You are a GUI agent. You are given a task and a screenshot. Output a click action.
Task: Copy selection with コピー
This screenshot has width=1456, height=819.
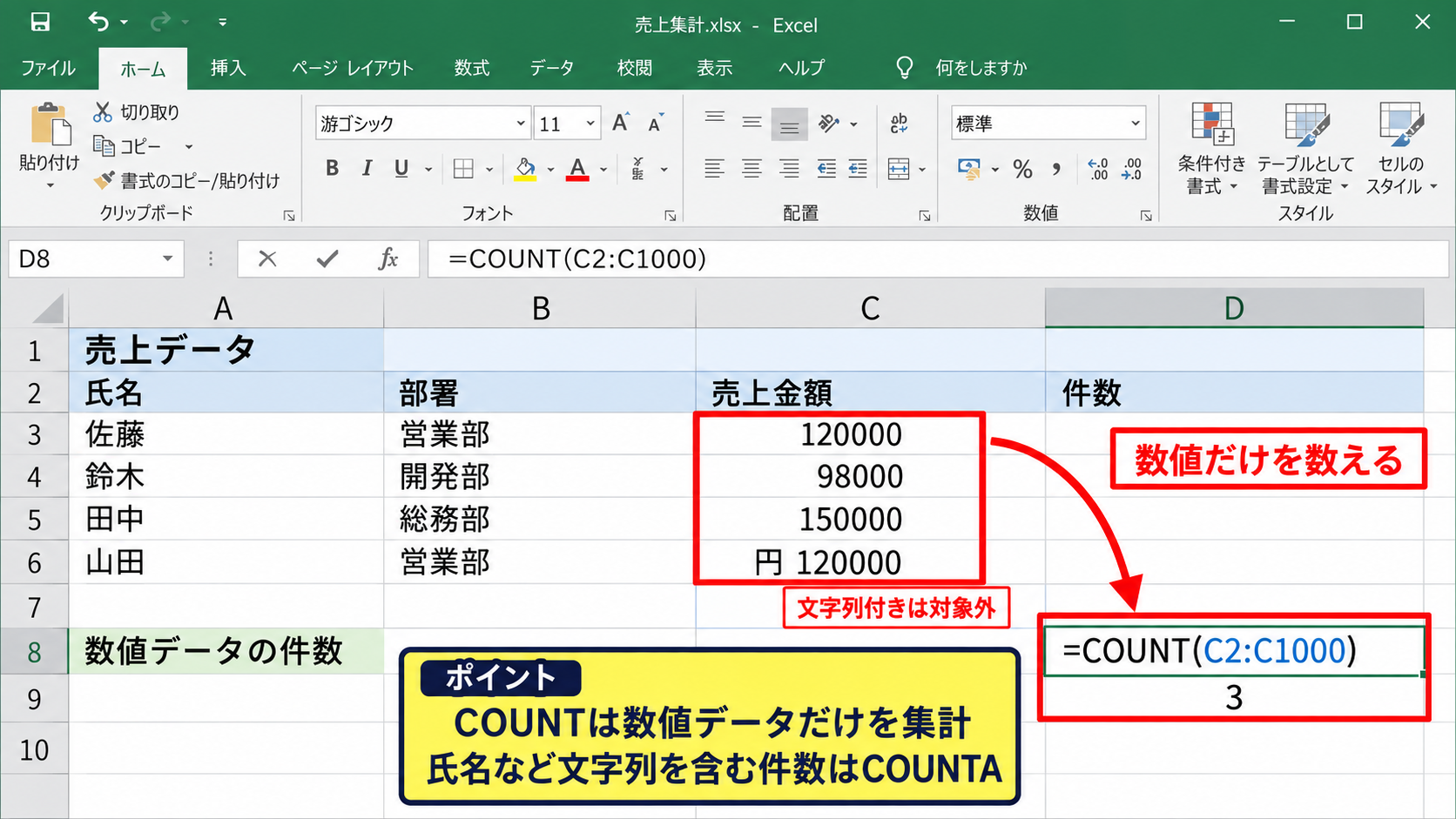(128, 146)
